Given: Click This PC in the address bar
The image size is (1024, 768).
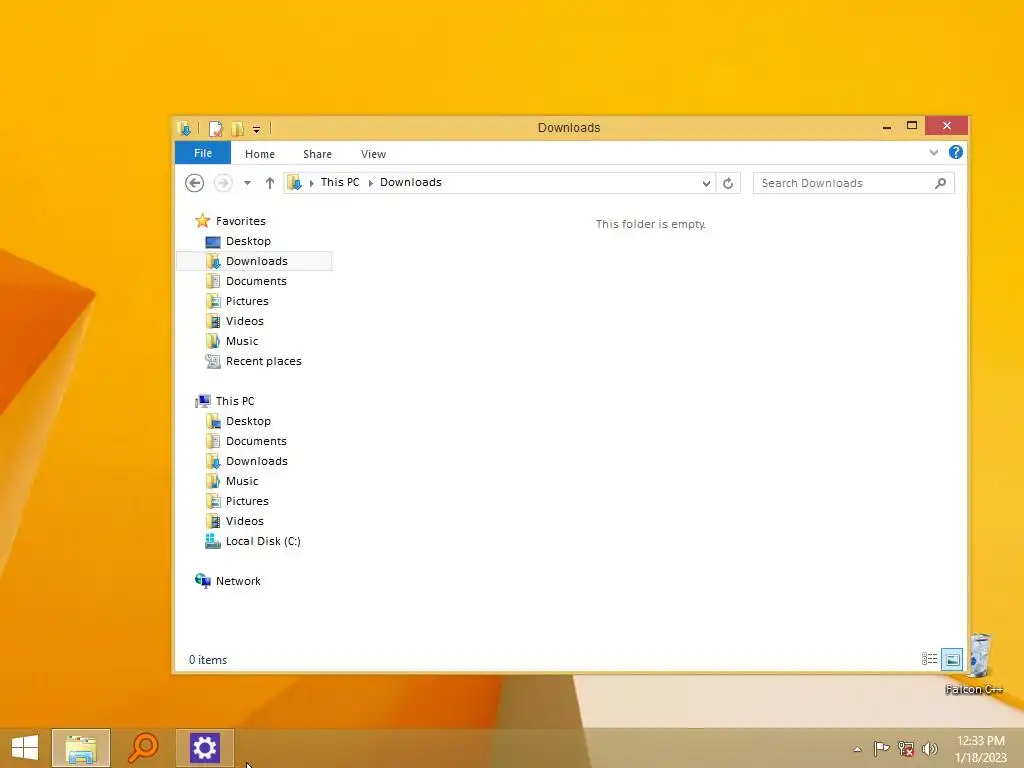Looking at the screenshot, I should tap(340, 182).
